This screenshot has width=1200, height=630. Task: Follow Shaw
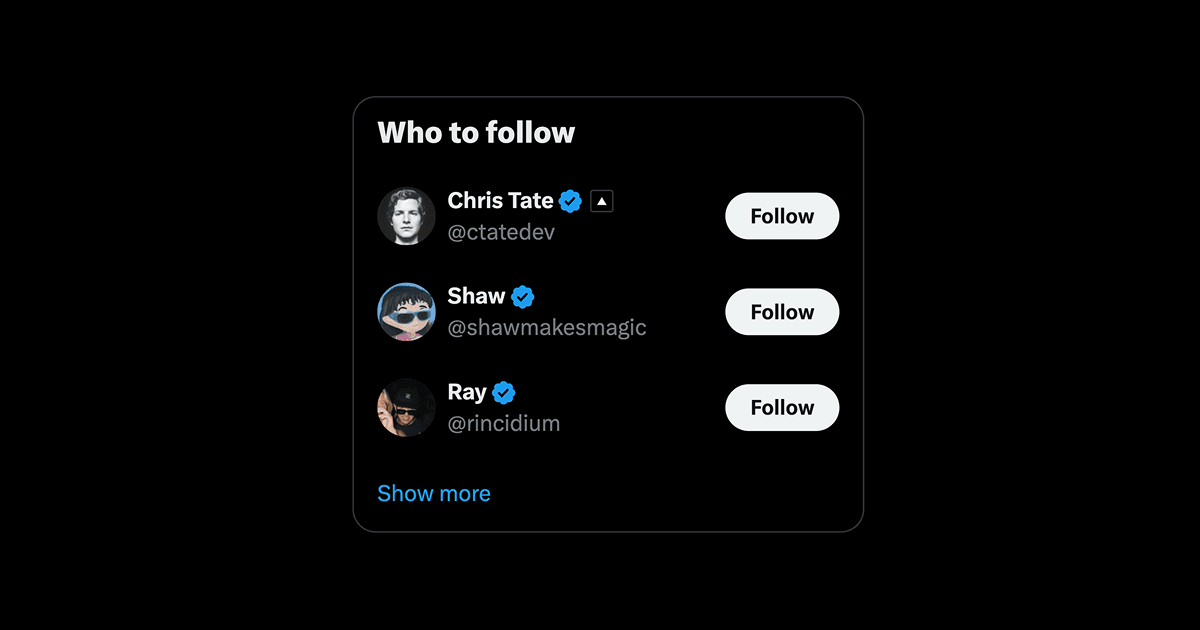click(782, 311)
